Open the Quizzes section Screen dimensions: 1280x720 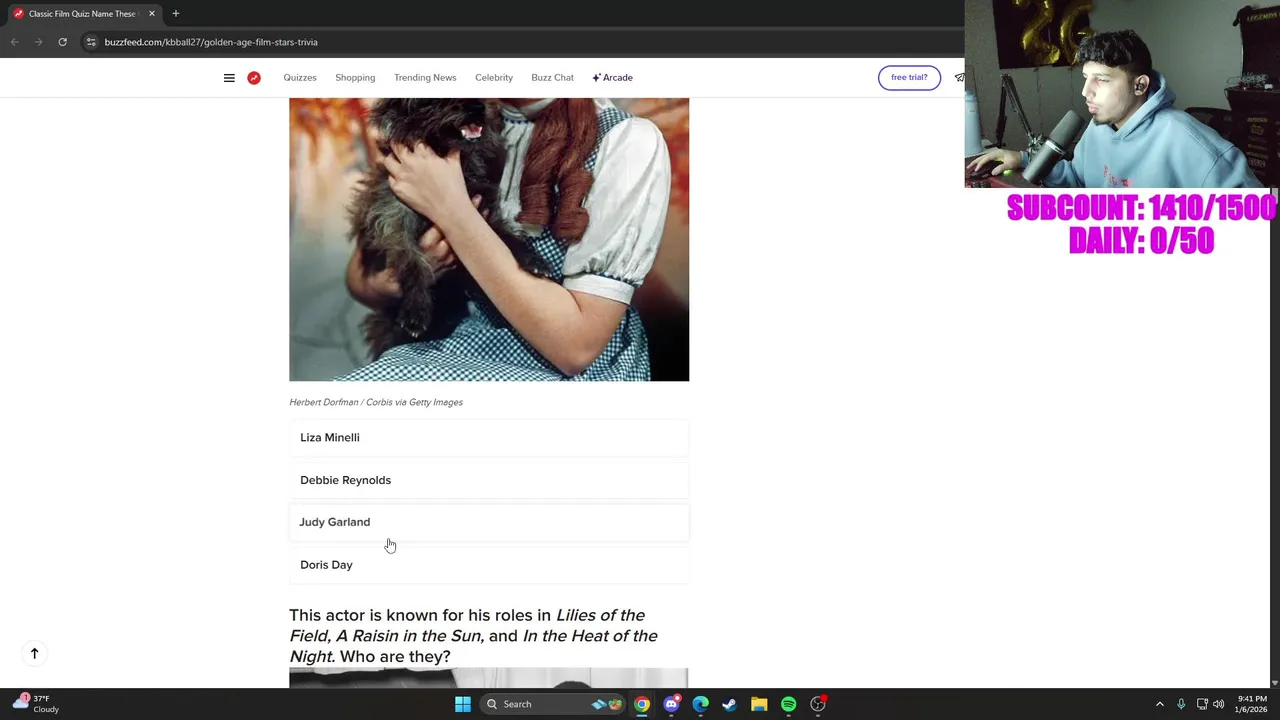click(x=300, y=77)
